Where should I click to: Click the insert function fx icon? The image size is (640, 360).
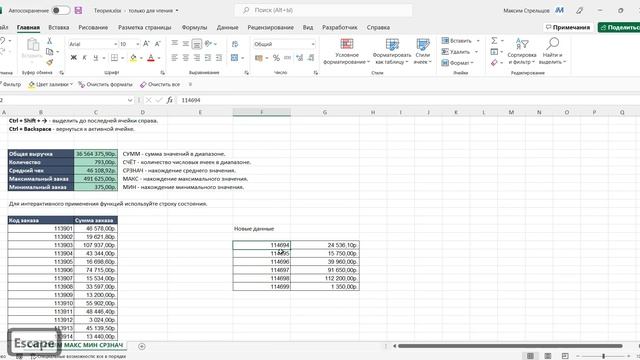(x=169, y=100)
